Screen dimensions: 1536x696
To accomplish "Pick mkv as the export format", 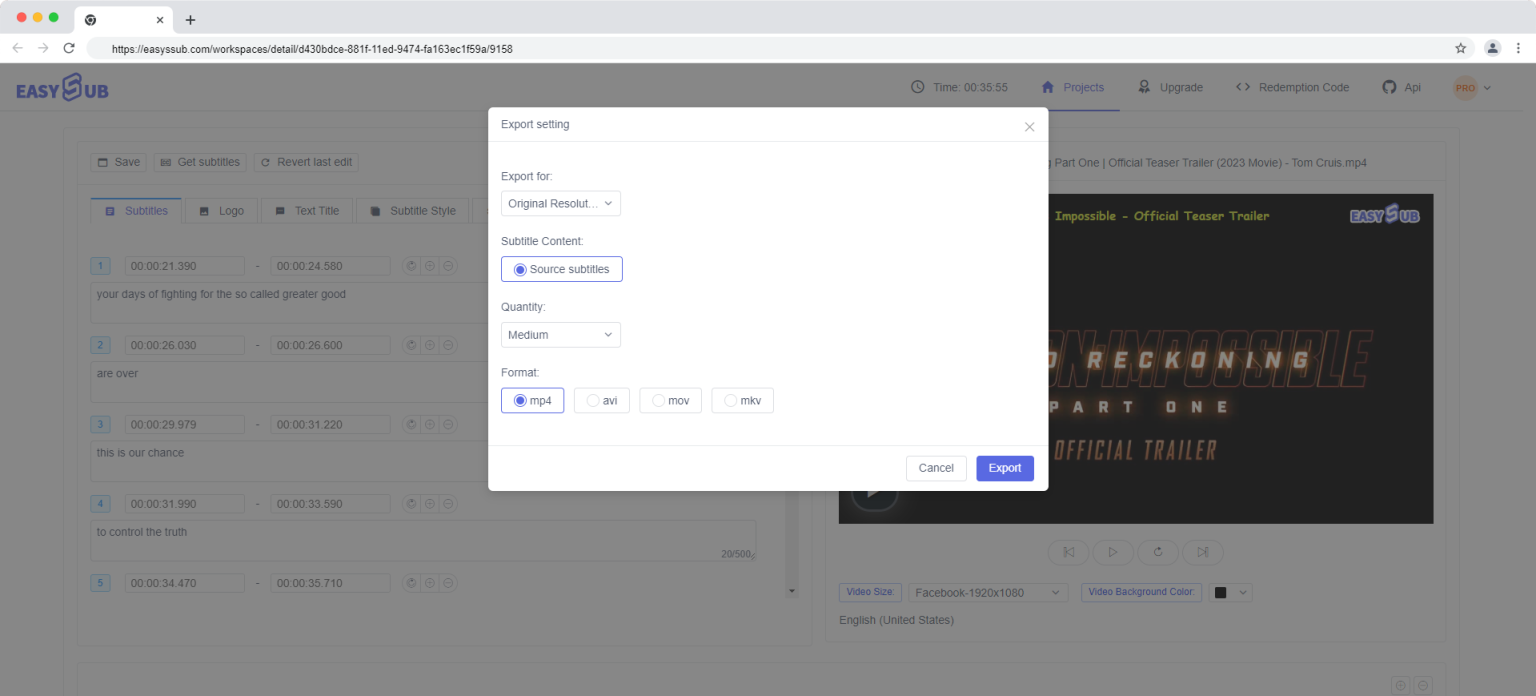I will pos(742,401).
